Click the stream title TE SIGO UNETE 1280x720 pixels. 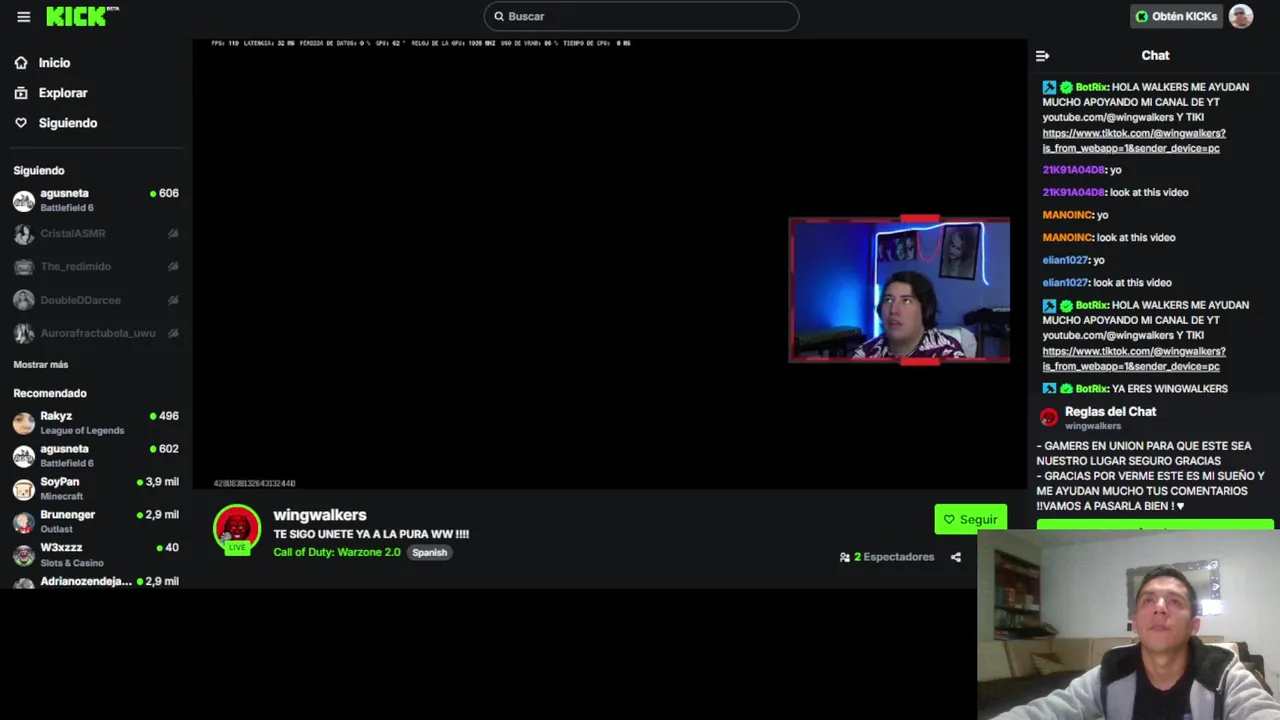coord(371,534)
